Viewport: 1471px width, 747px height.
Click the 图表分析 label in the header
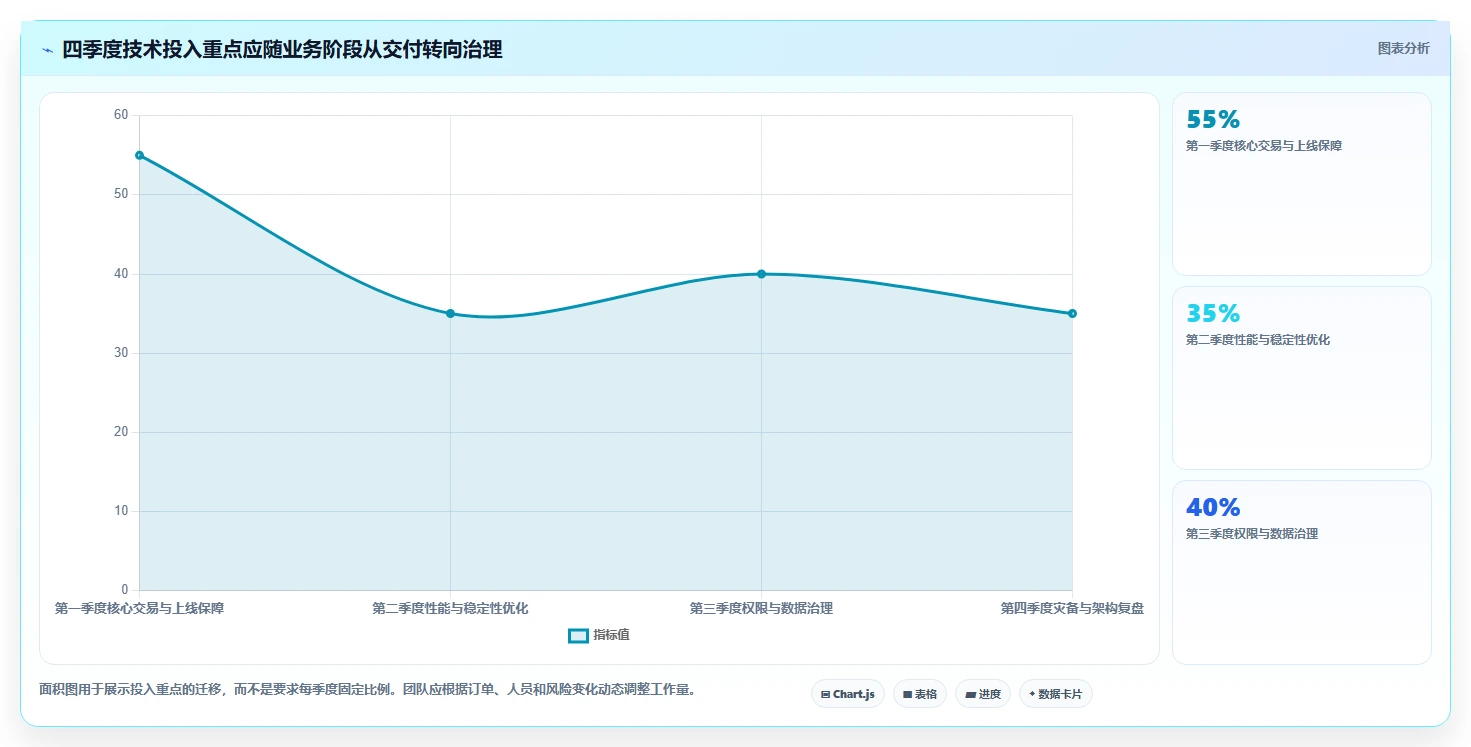pyautogui.click(x=1403, y=48)
